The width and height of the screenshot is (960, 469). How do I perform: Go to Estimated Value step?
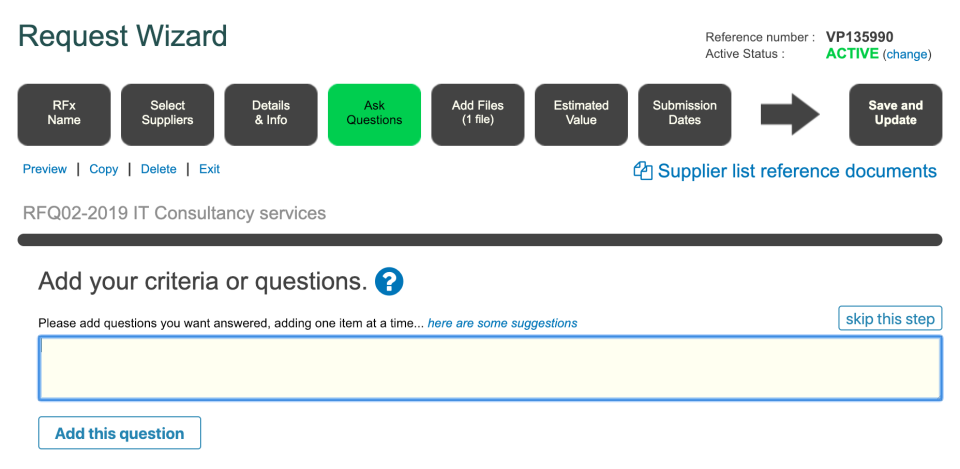coord(581,113)
